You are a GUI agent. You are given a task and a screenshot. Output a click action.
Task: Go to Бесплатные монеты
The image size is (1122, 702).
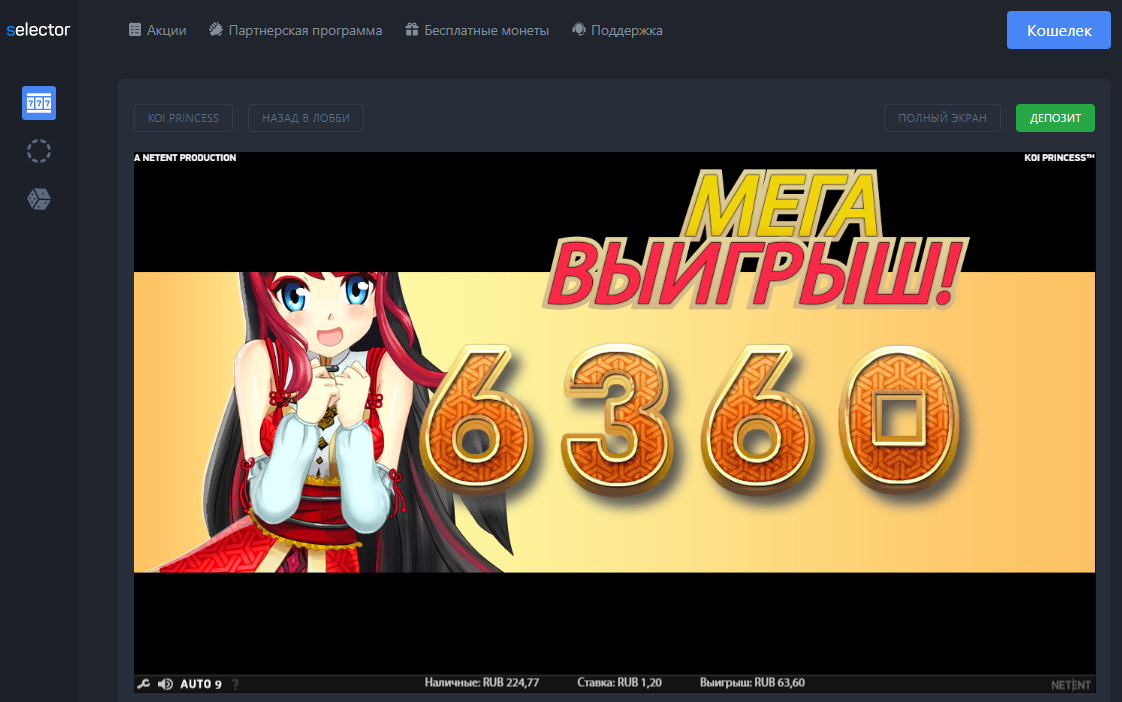coord(477,30)
